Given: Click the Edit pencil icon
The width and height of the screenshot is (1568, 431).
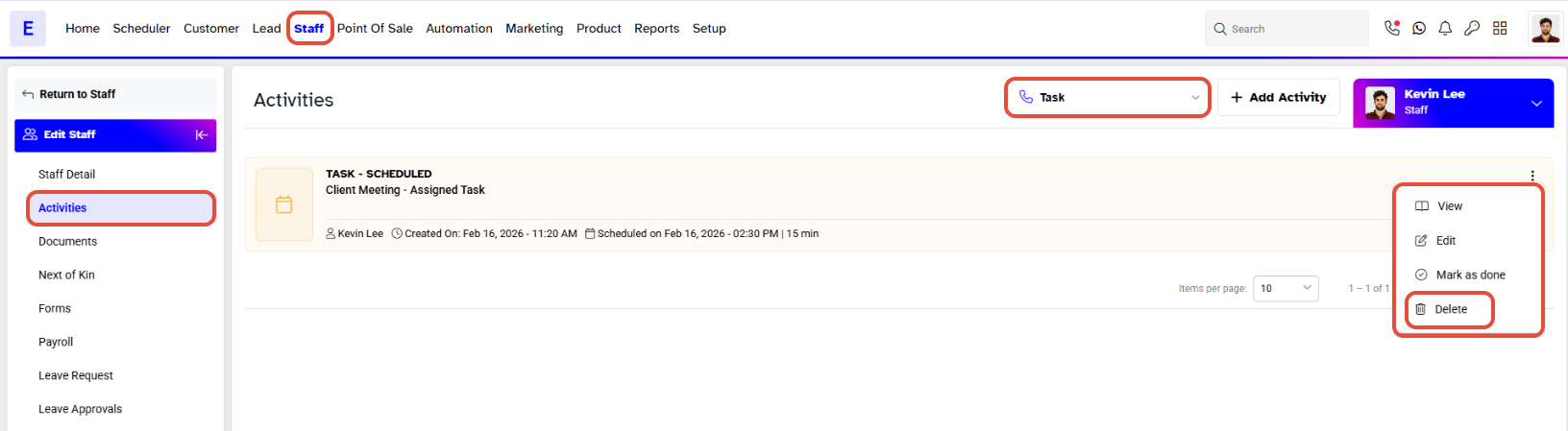Looking at the screenshot, I should pyautogui.click(x=1421, y=241).
